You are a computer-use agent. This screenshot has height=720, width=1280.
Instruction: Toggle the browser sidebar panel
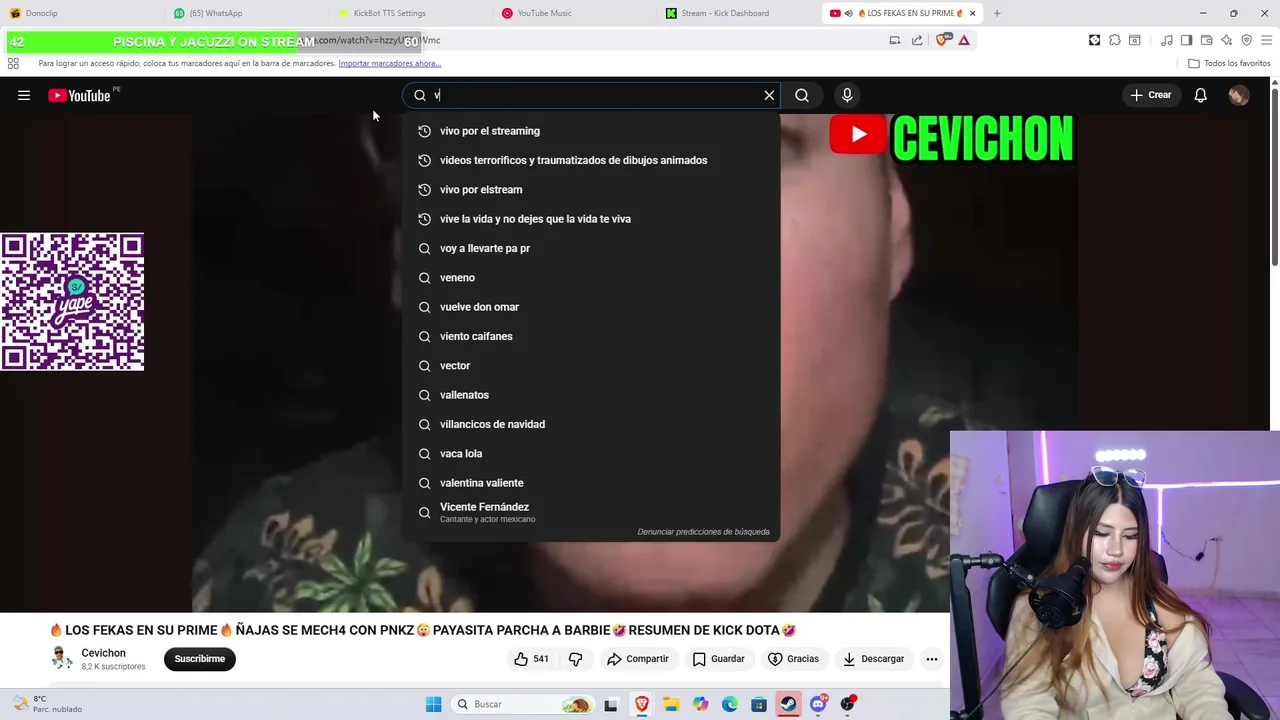[x=1186, y=40]
